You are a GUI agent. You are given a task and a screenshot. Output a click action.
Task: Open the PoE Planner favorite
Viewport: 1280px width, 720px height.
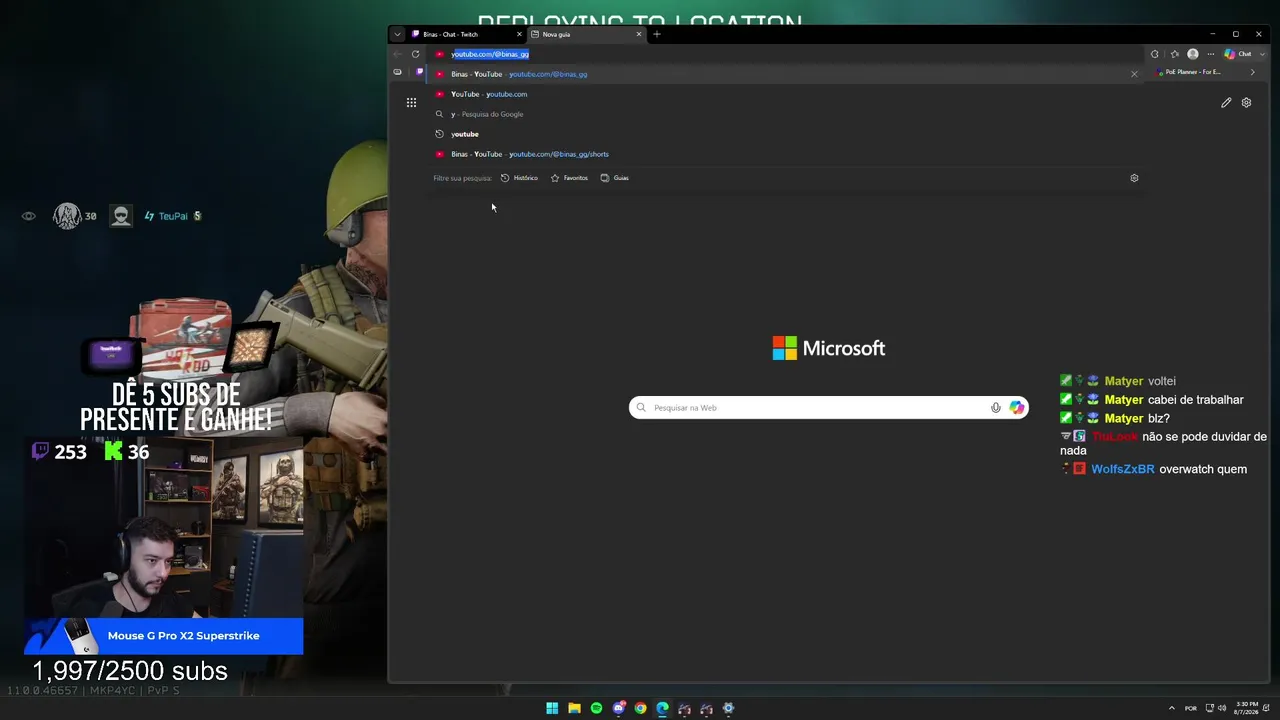(x=1189, y=72)
